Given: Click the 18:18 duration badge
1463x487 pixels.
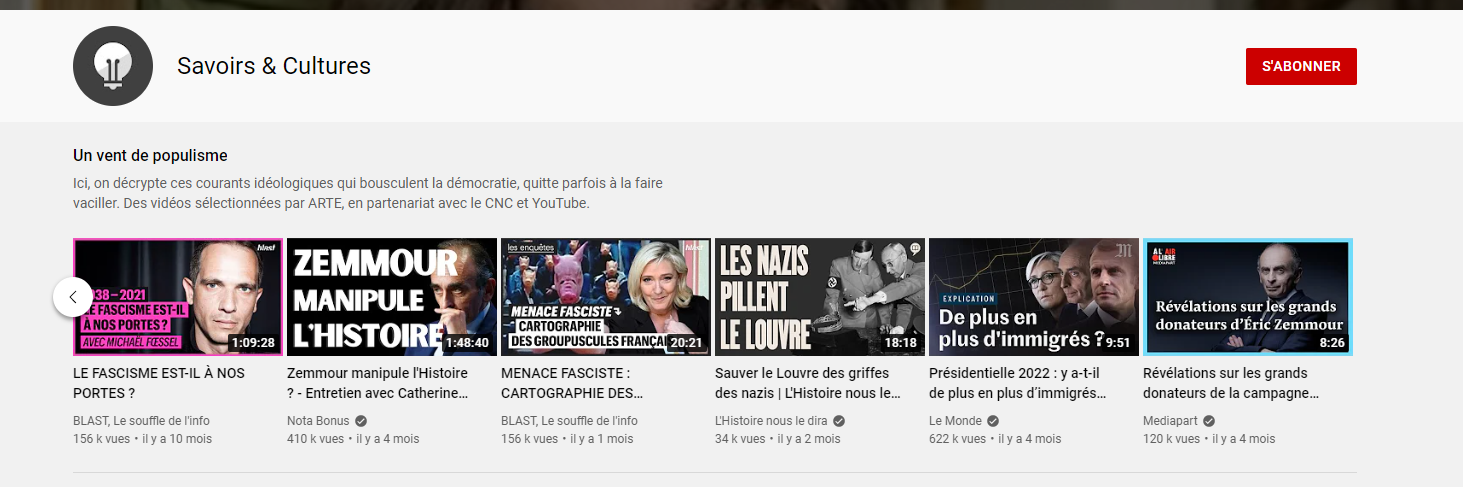Looking at the screenshot, I should (x=901, y=343).
